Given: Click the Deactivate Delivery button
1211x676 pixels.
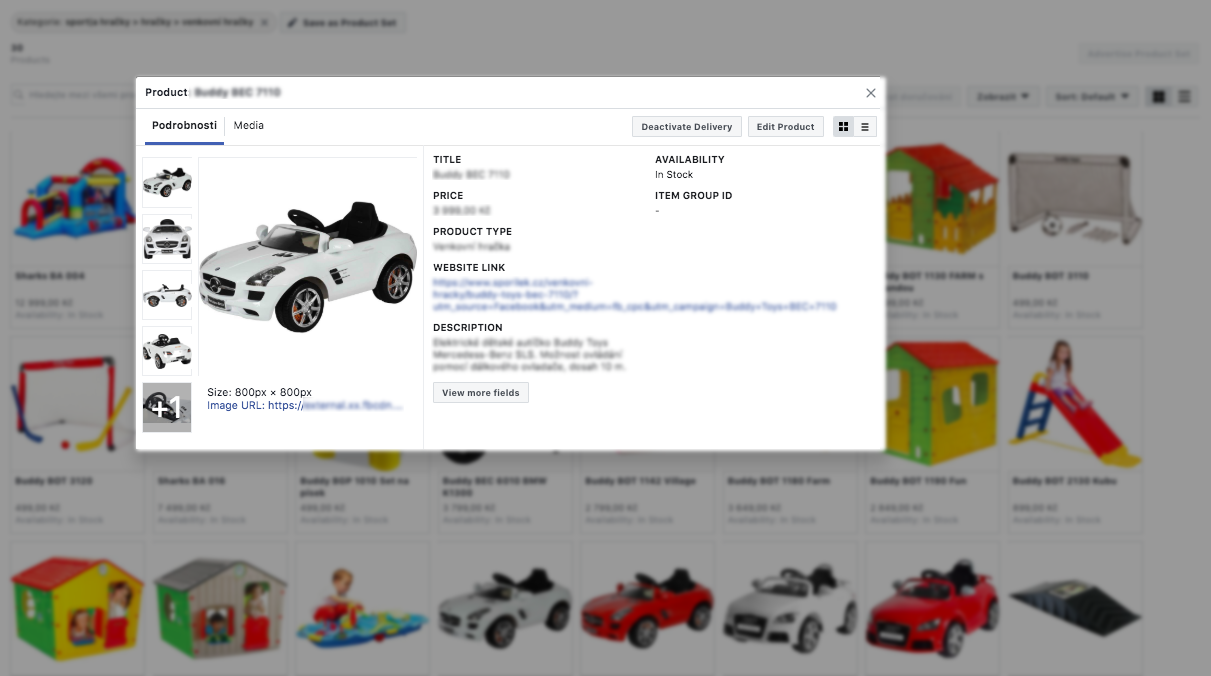Looking at the screenshot, I should pos(687,127).
